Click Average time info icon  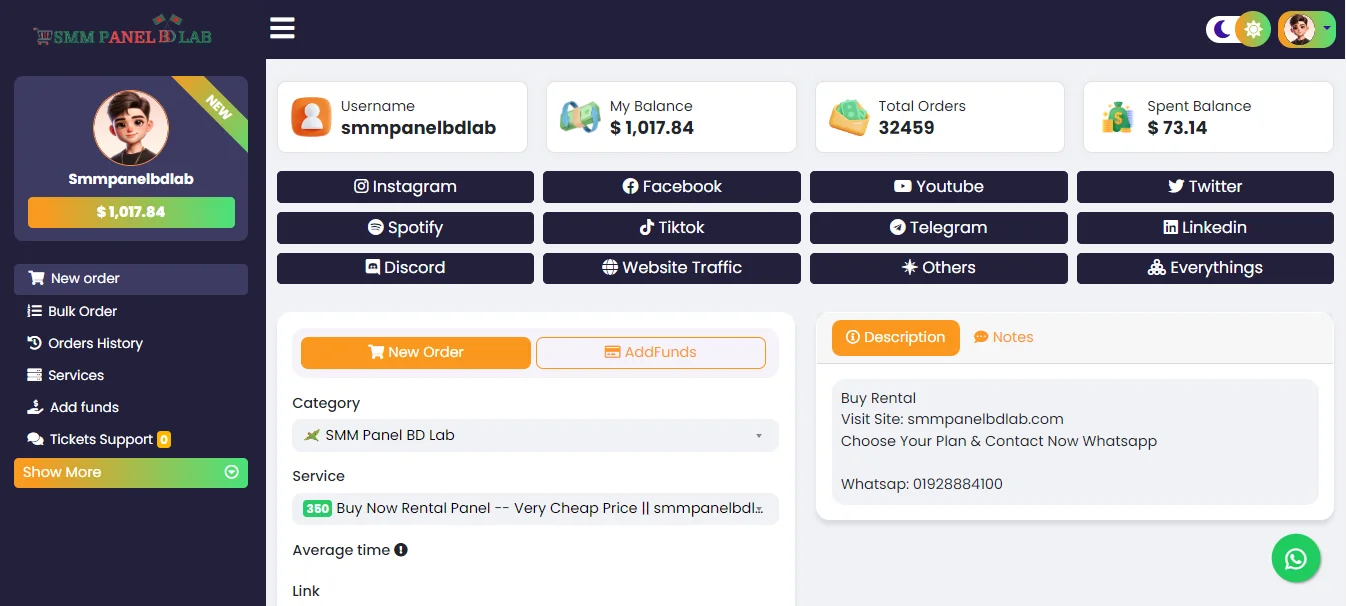pos(401,550)
